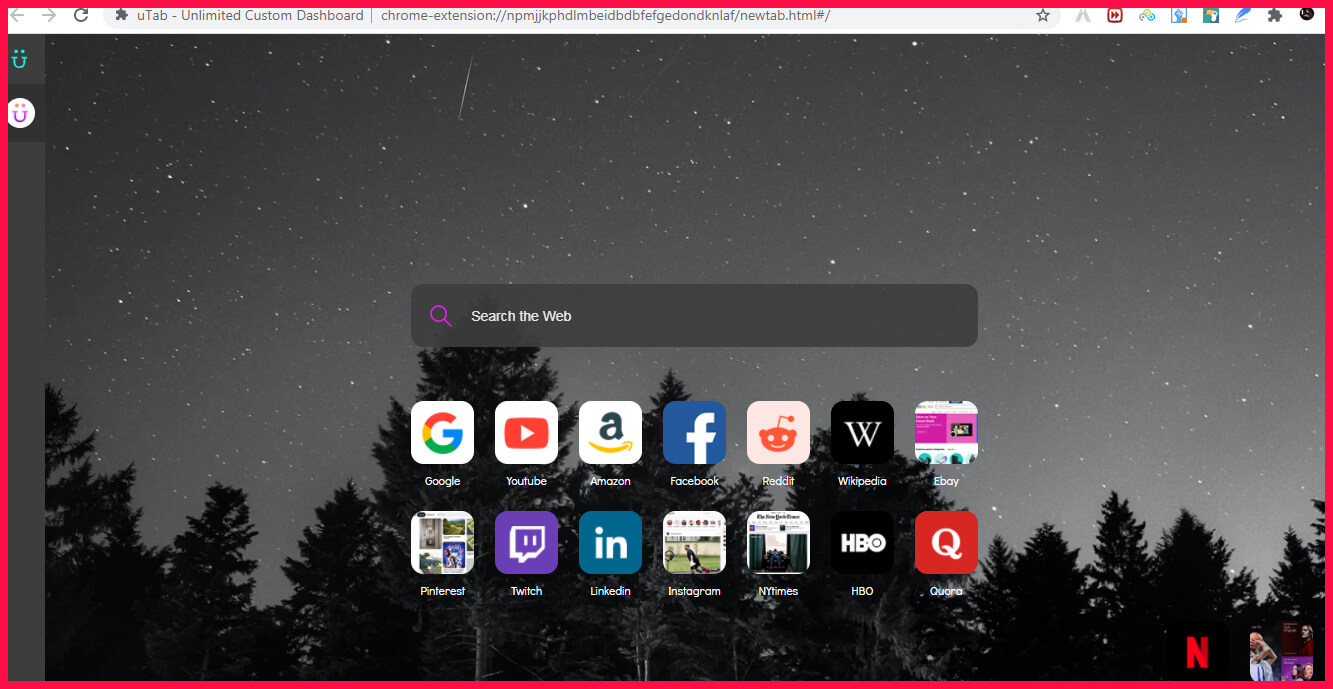Bookmark this page with the star icon
Screen dimensions: 1333x689
pos(1043,15)
